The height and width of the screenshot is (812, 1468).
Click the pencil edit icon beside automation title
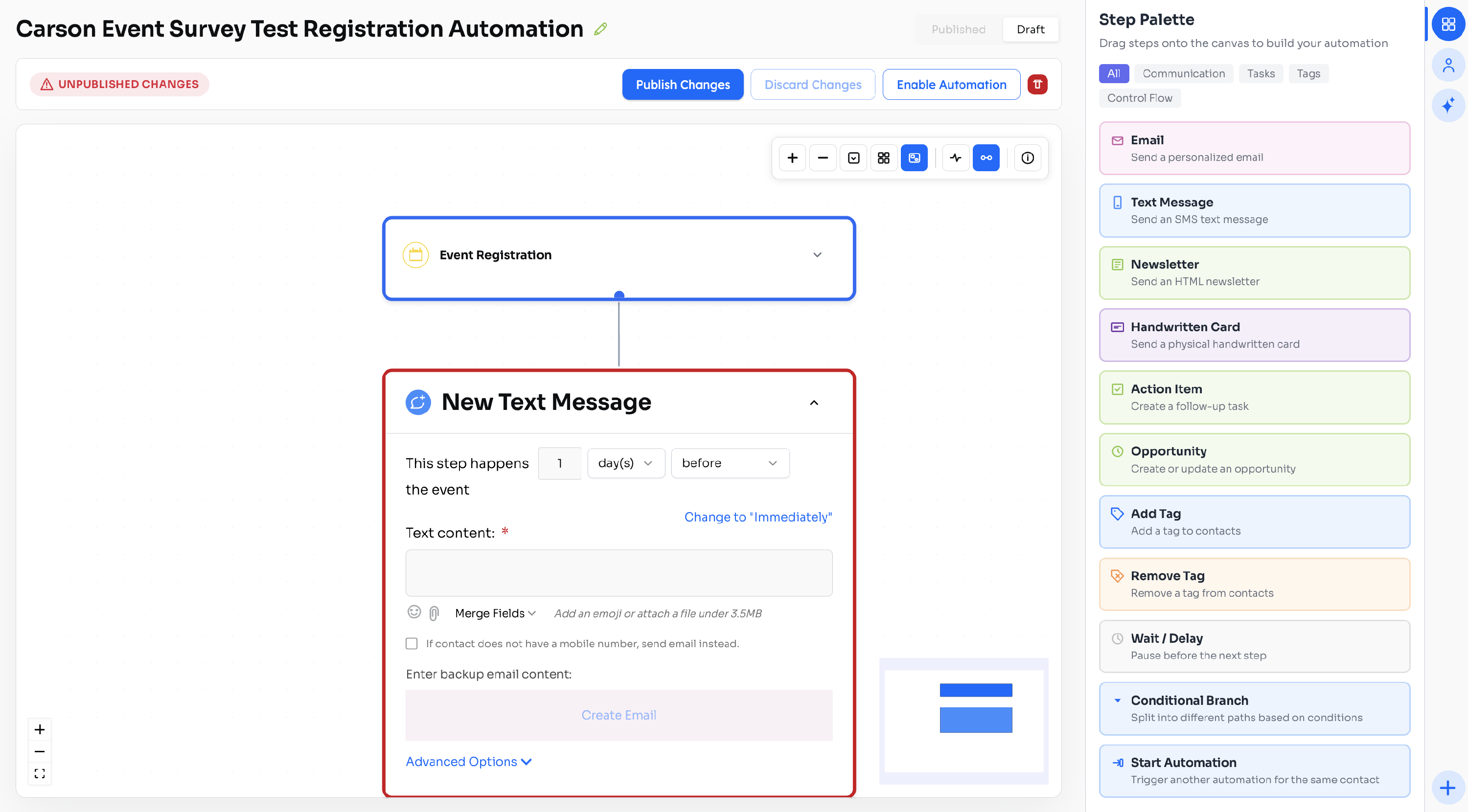(600, 29)
